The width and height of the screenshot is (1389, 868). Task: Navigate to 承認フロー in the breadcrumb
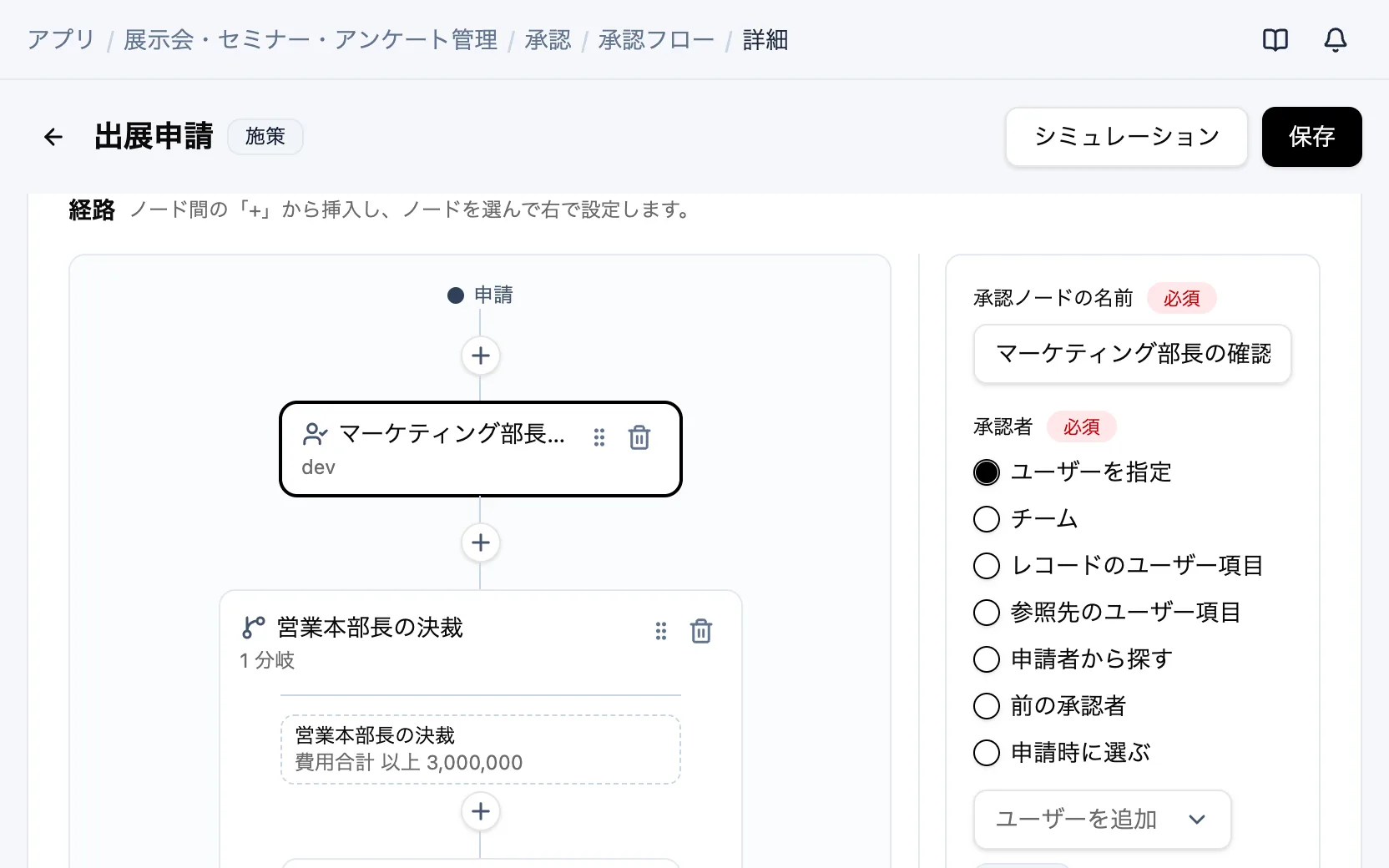[x=656, y=39]
